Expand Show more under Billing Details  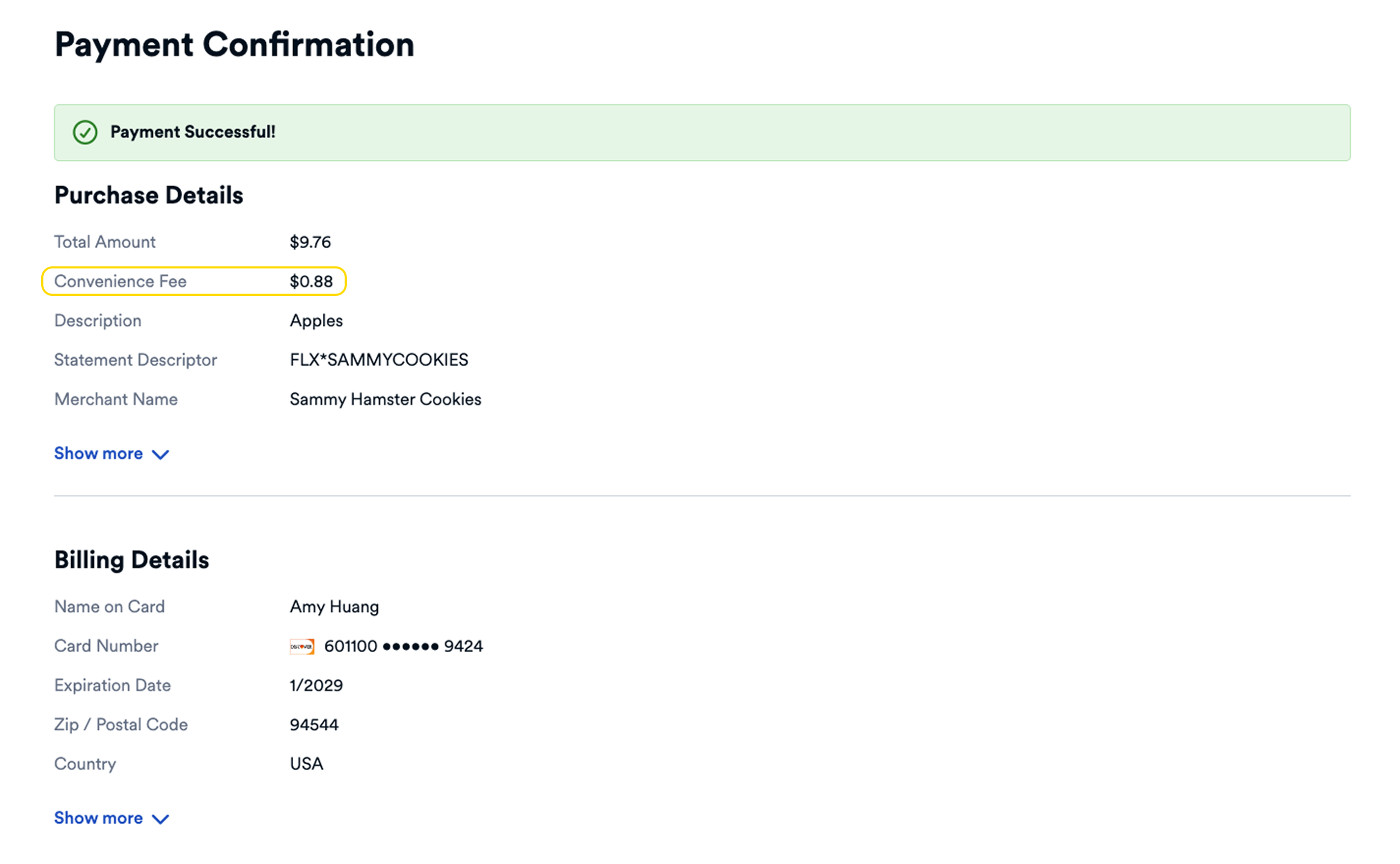point(112,818)
